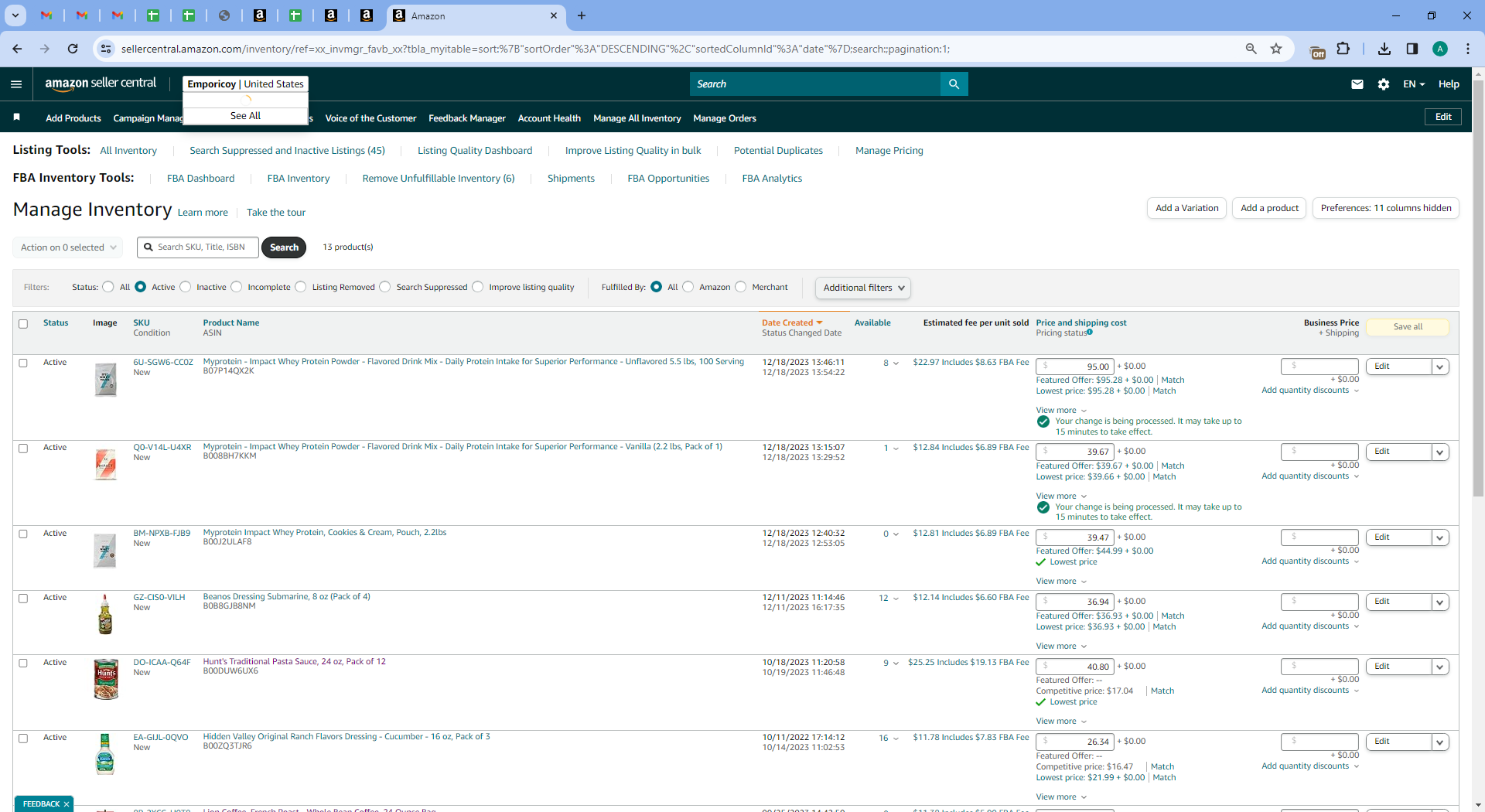Image resolution: width=1485 pixels, height=812 pixels.
Task: Sort by the Date Created column
Action: 792,323
